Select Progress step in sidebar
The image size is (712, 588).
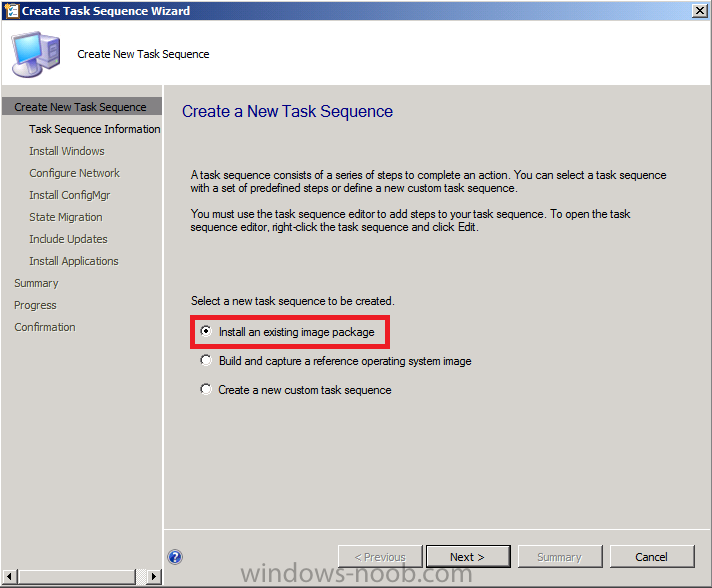(x=35, y=305)
